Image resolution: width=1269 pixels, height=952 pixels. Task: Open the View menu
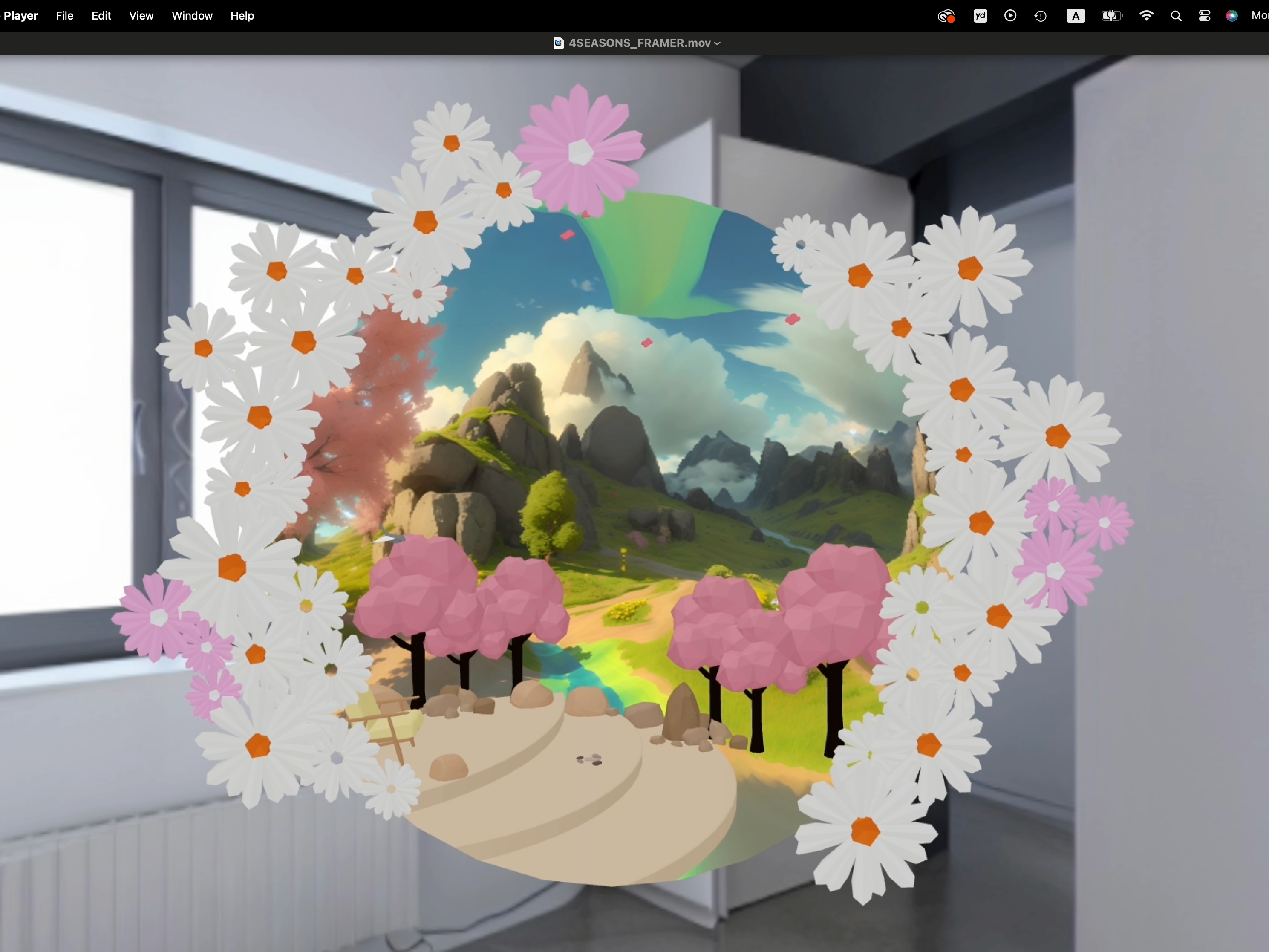[141, 15]
